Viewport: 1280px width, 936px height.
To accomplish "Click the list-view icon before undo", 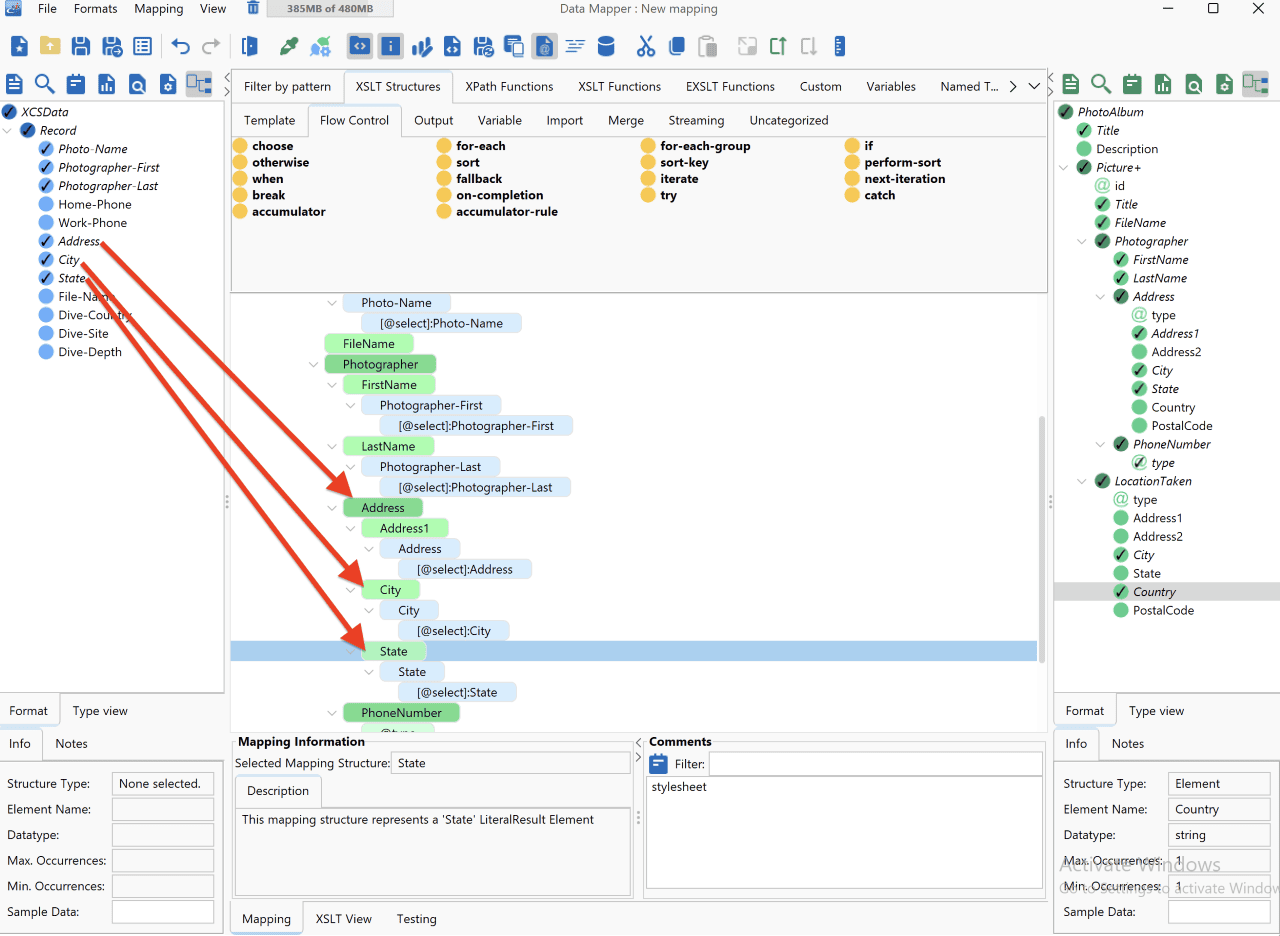I will click(143, 46).
